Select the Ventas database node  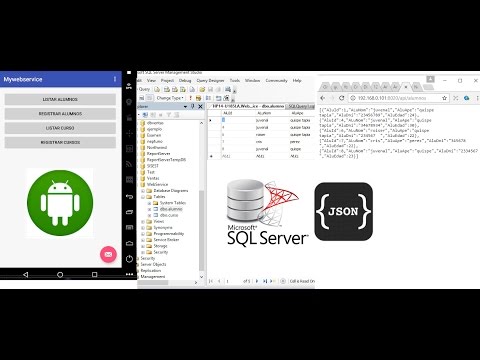pos(153,178)
